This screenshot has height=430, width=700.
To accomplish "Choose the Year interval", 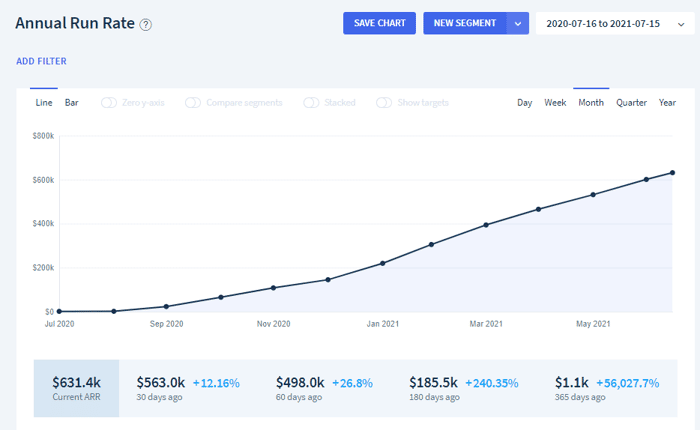I will click(667, 103).
